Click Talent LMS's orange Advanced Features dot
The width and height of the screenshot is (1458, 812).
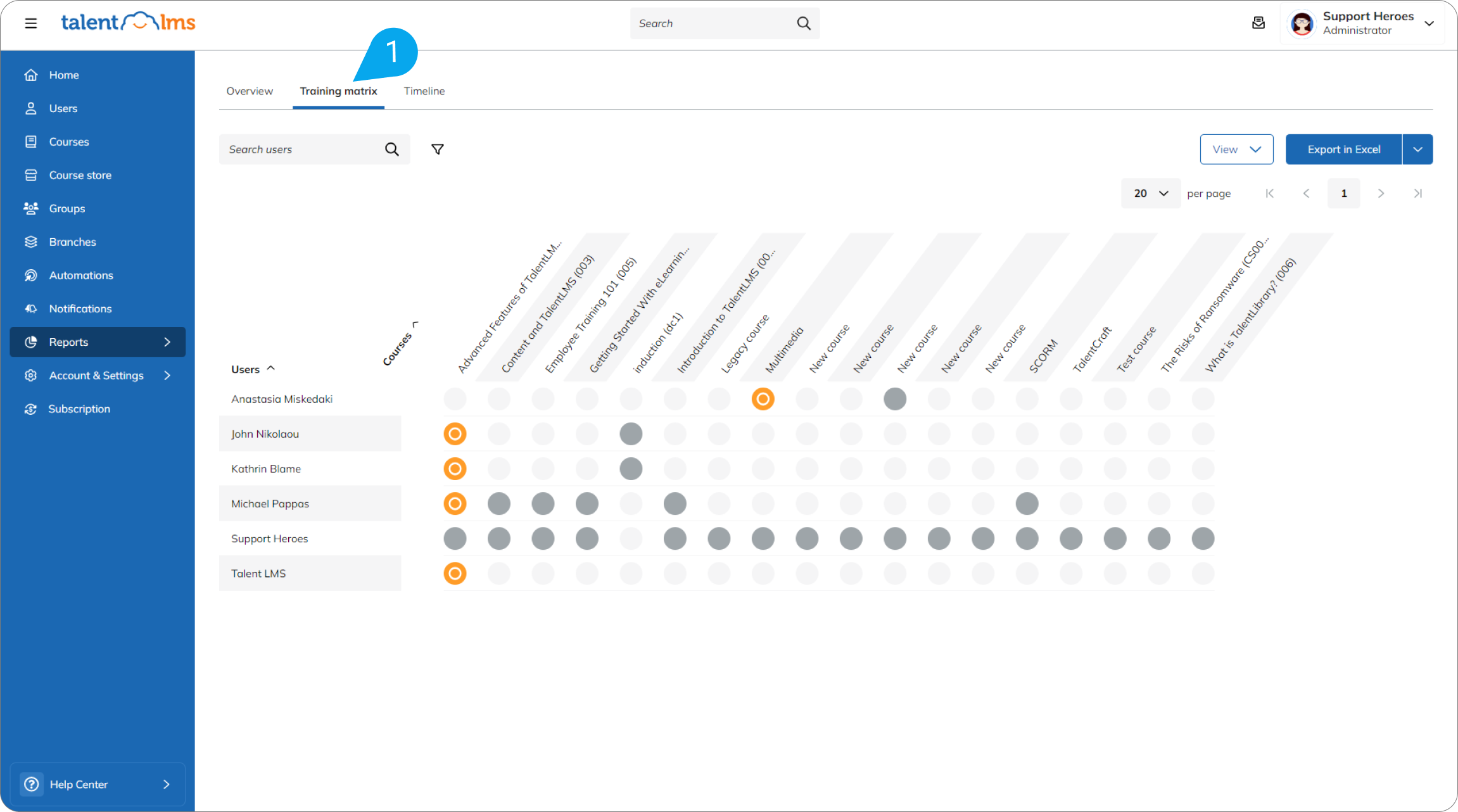(455, 573)
